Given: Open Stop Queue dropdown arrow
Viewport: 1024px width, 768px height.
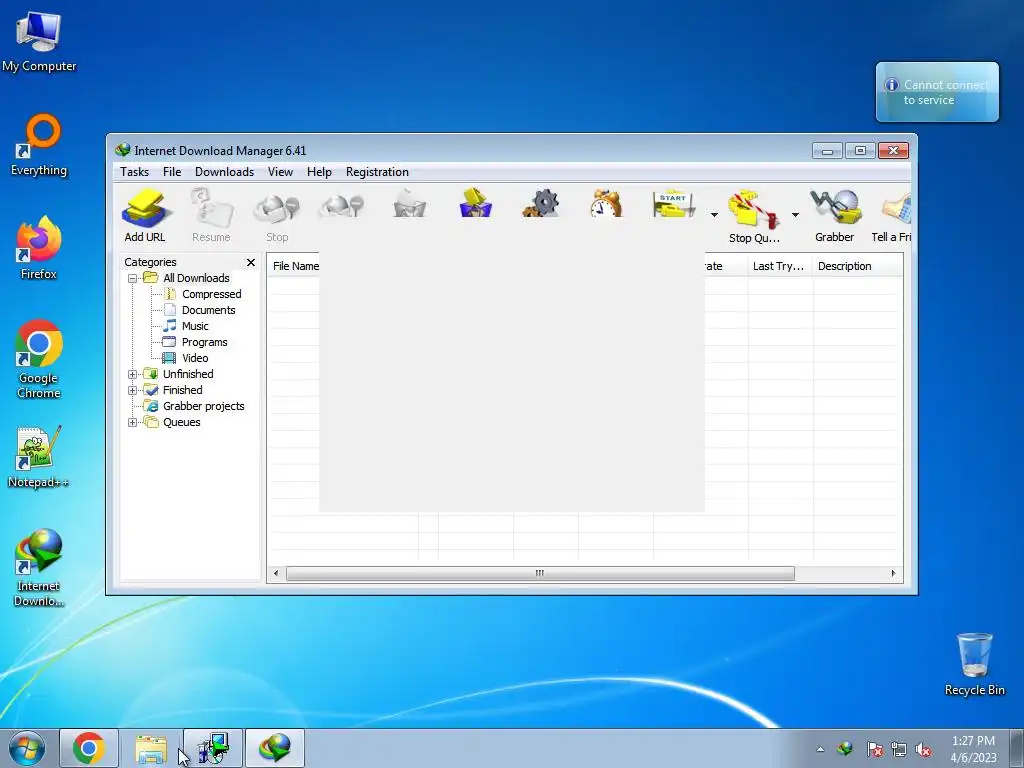Looking at the screenshot, I should [795, 215].
